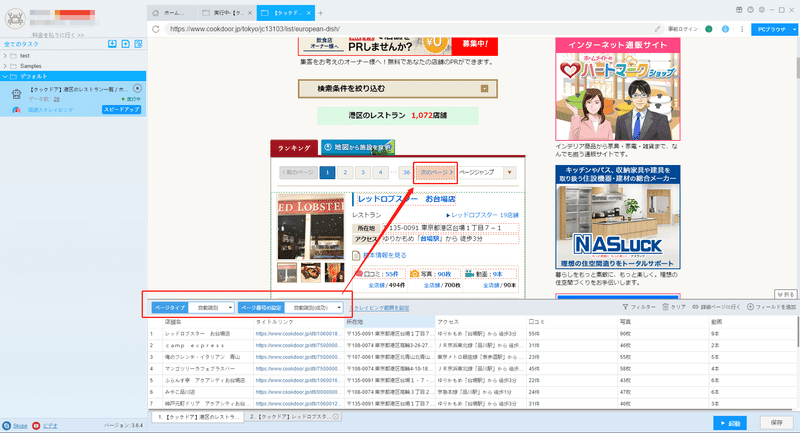The image size is (800, 433).
Task: Click the blue round toolbar icon
Action: [x=725, y=29]
